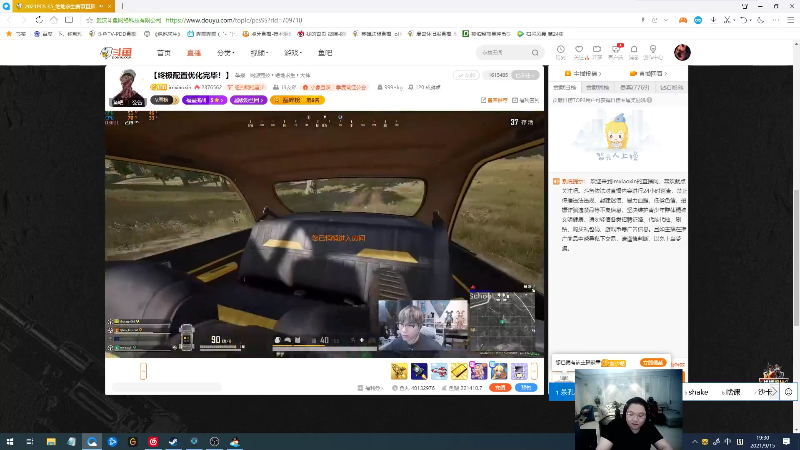Open browser hamburger menu
The image size is (800, 450).
[x=790, y=20]
